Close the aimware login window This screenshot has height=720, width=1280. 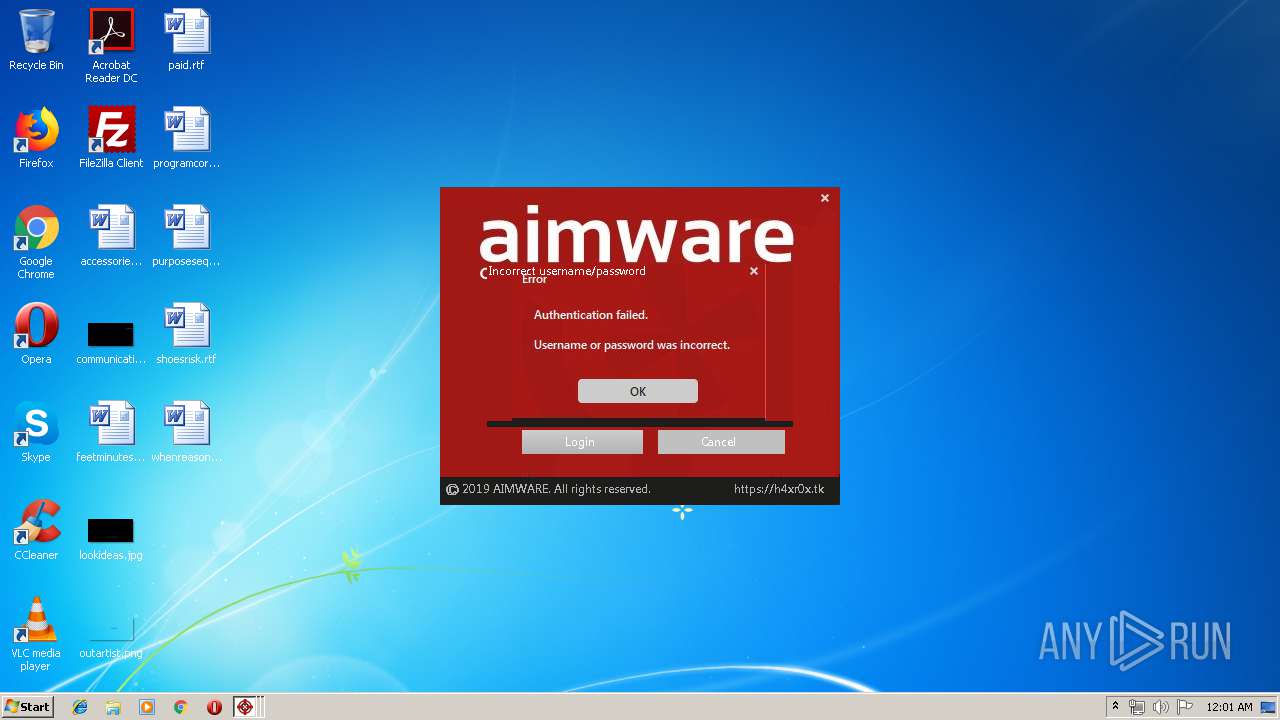(x=825, y=198)
